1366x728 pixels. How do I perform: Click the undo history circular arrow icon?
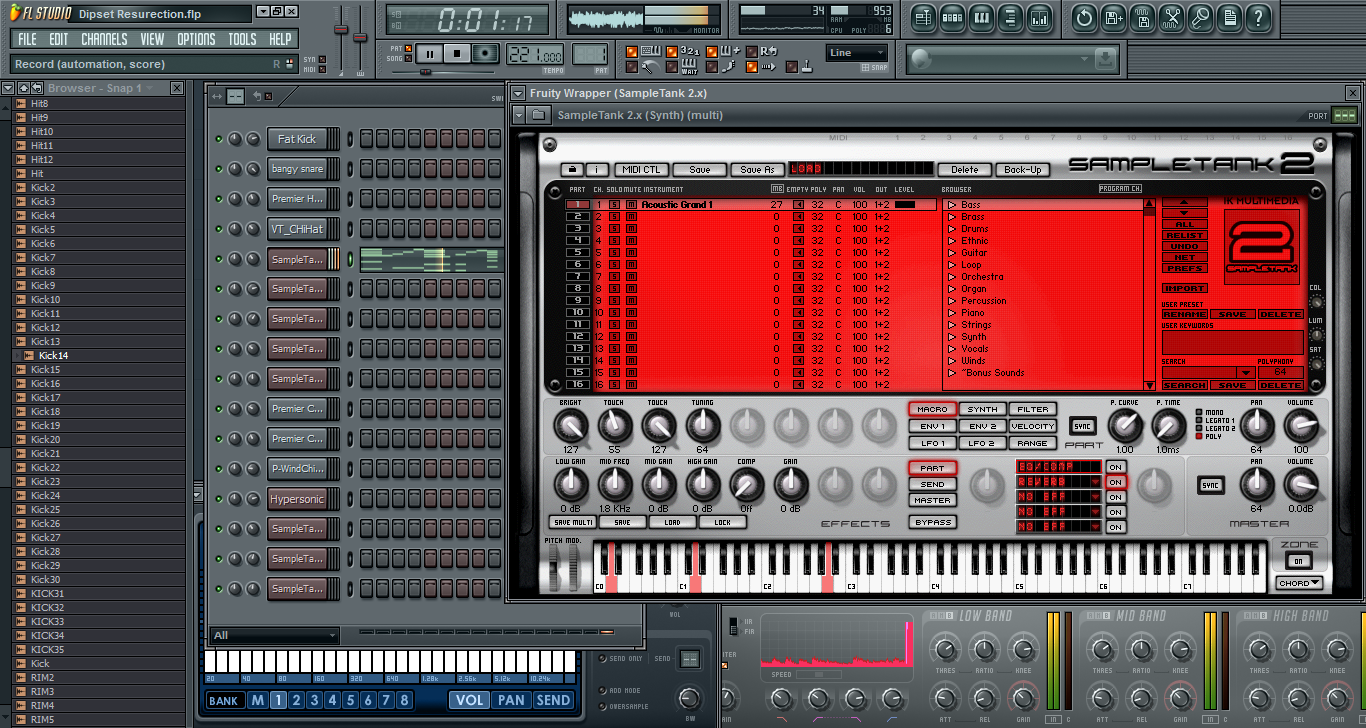click(1084, 17)
